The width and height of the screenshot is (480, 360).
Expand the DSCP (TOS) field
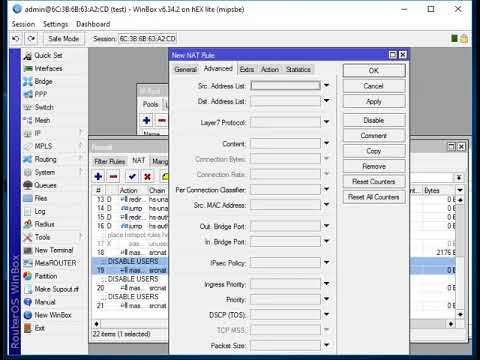(x=327, y=314)
